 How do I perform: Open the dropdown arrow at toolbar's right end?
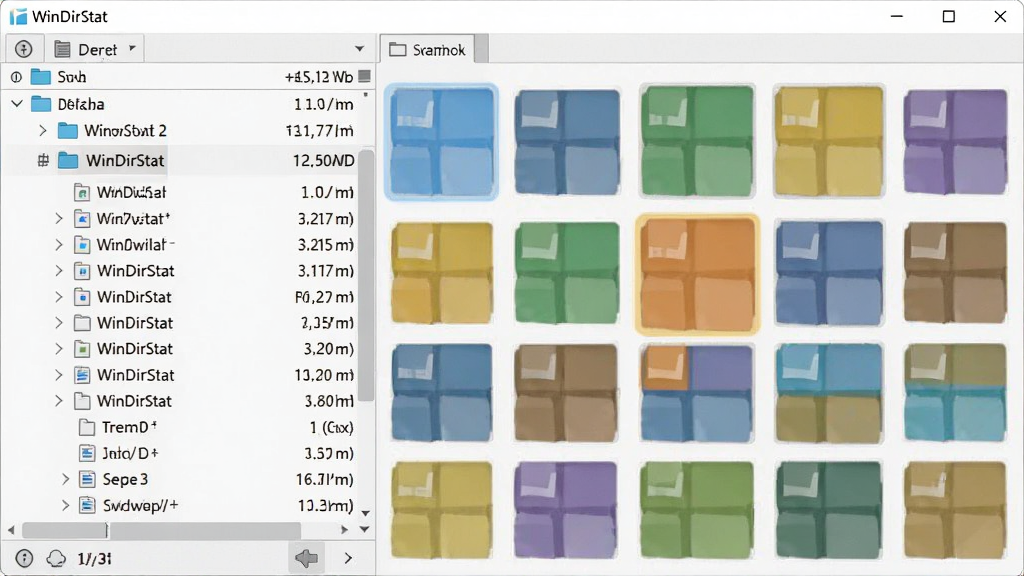pos(359,49)
